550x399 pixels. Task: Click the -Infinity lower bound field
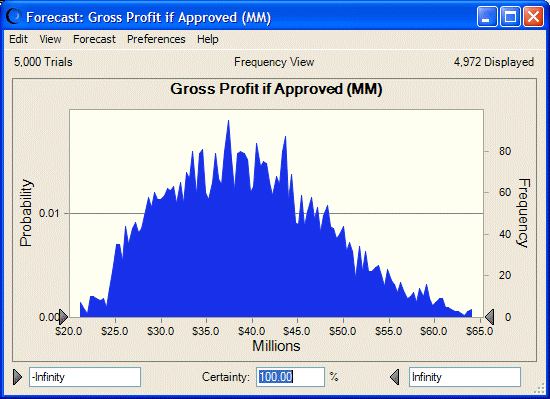(x=85, y=377)
